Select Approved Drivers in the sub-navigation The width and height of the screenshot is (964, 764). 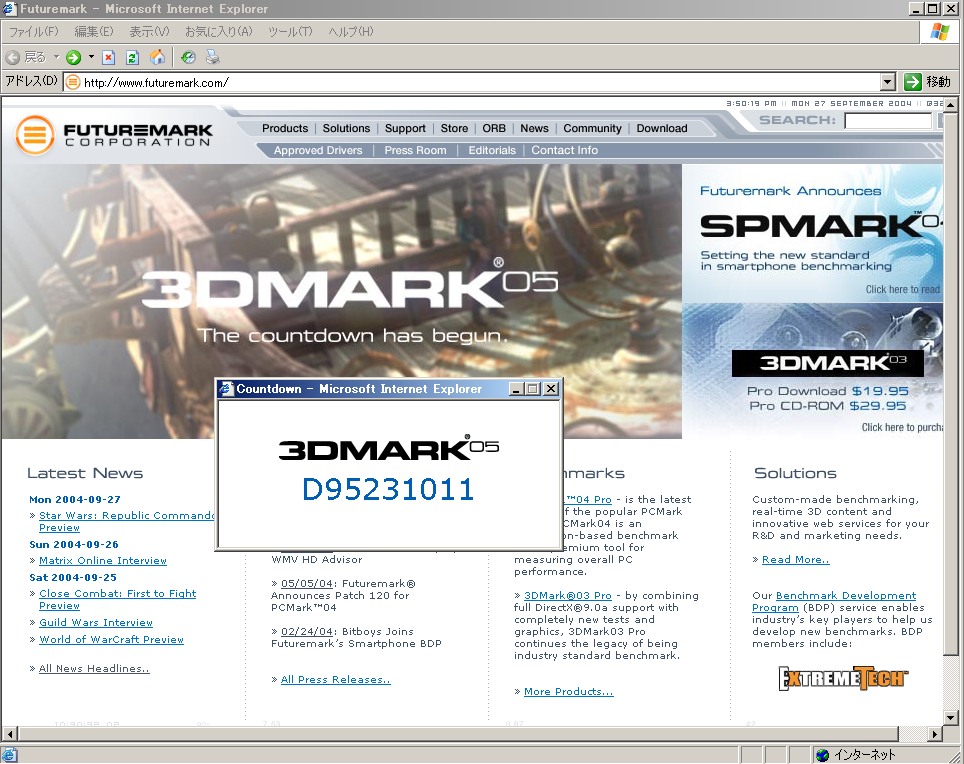(x=318, y=150)
